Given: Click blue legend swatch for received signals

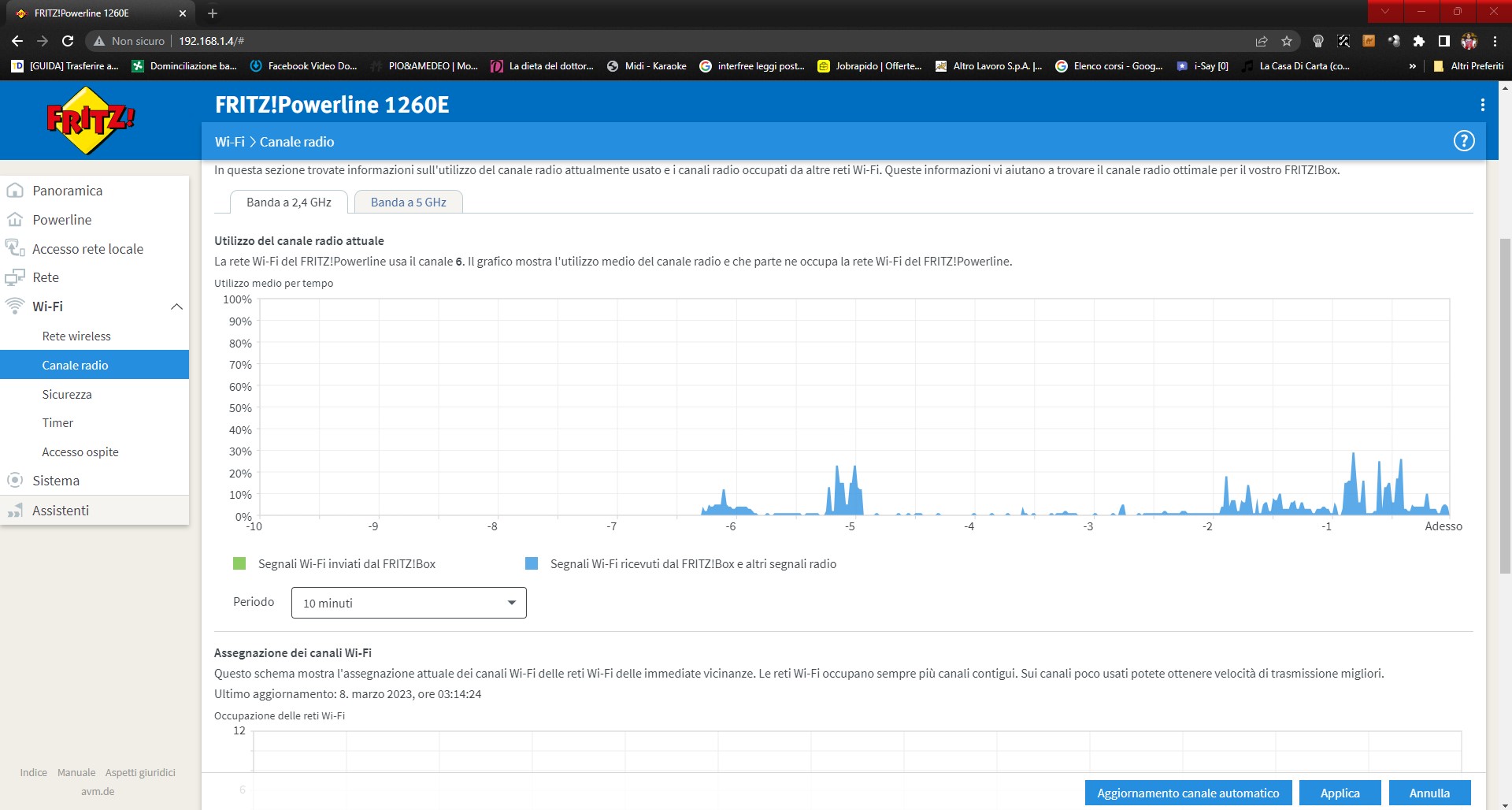Looking at the screenshot, I should pyautogui.click(x=532, y=563).
